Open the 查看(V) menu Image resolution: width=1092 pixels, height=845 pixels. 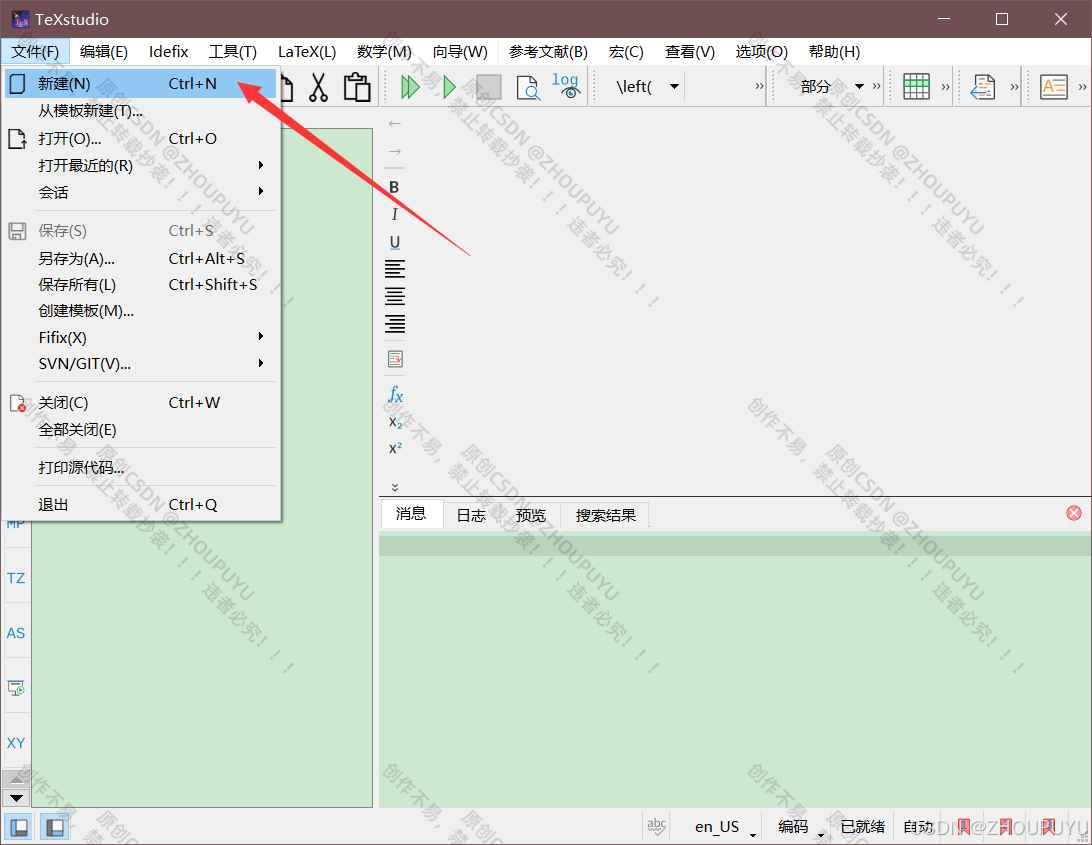coord(689,52)
